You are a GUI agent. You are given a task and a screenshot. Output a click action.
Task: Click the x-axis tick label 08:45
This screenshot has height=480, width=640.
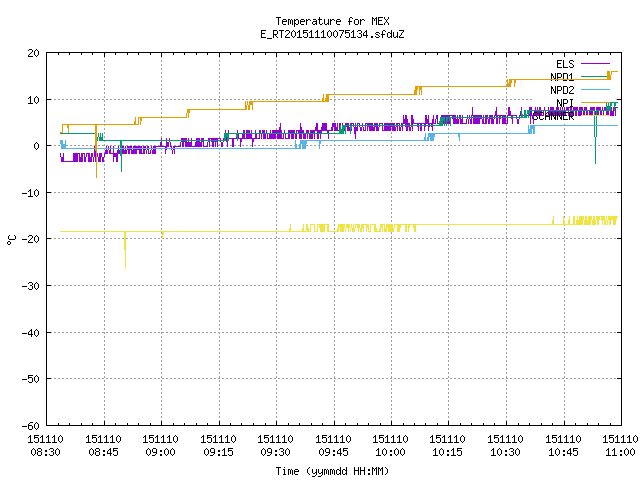(x=103, y=452)
